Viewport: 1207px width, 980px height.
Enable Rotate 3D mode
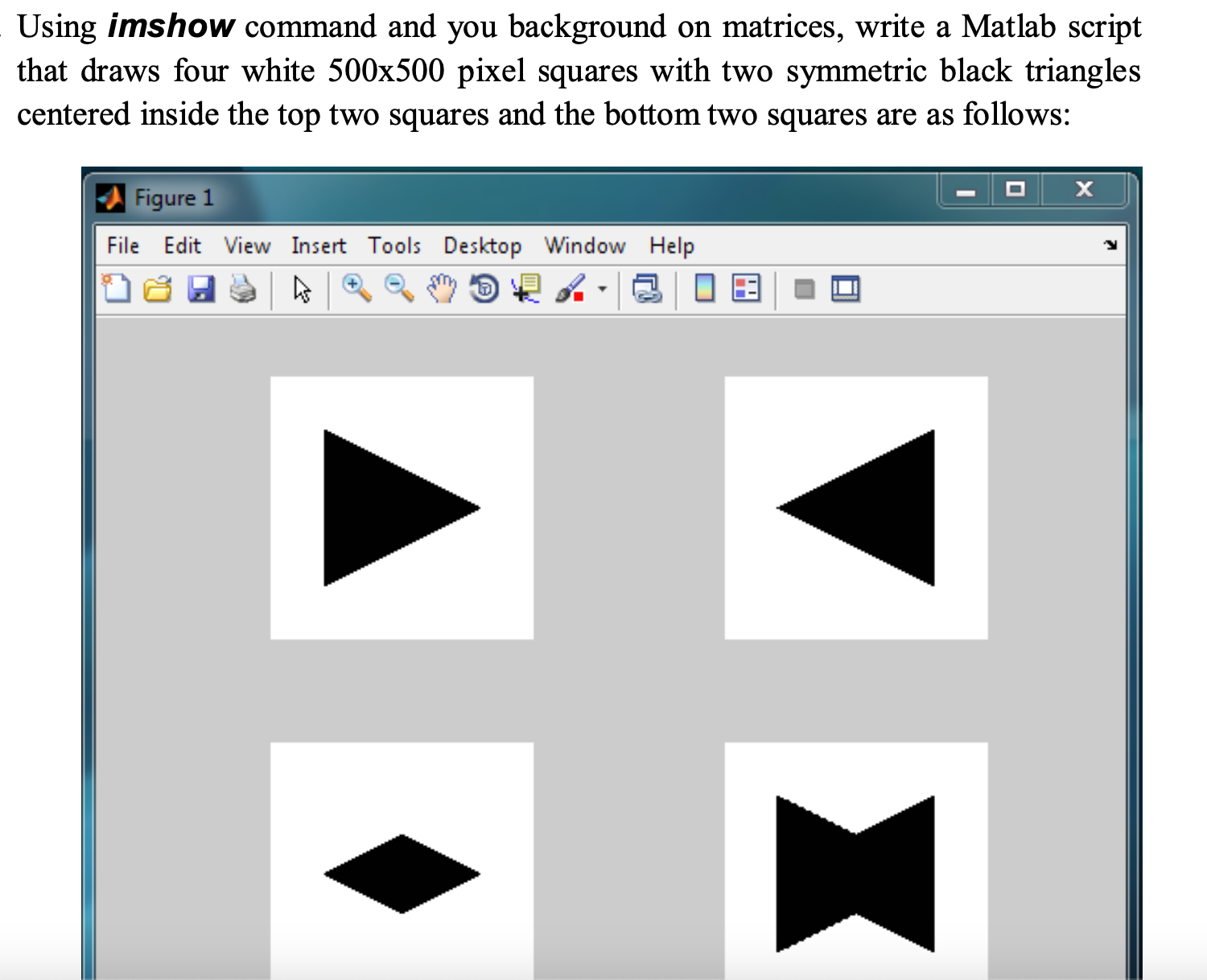click(x=483, y=290)
